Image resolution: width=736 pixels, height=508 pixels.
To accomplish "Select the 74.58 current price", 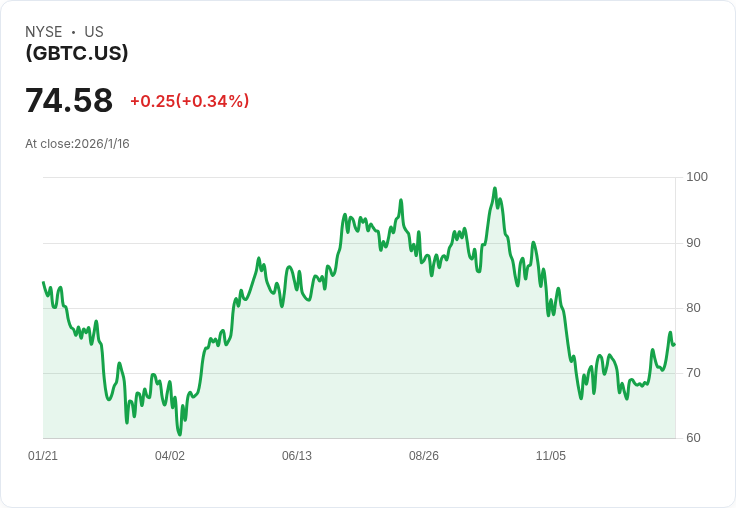I will point(69,100).
